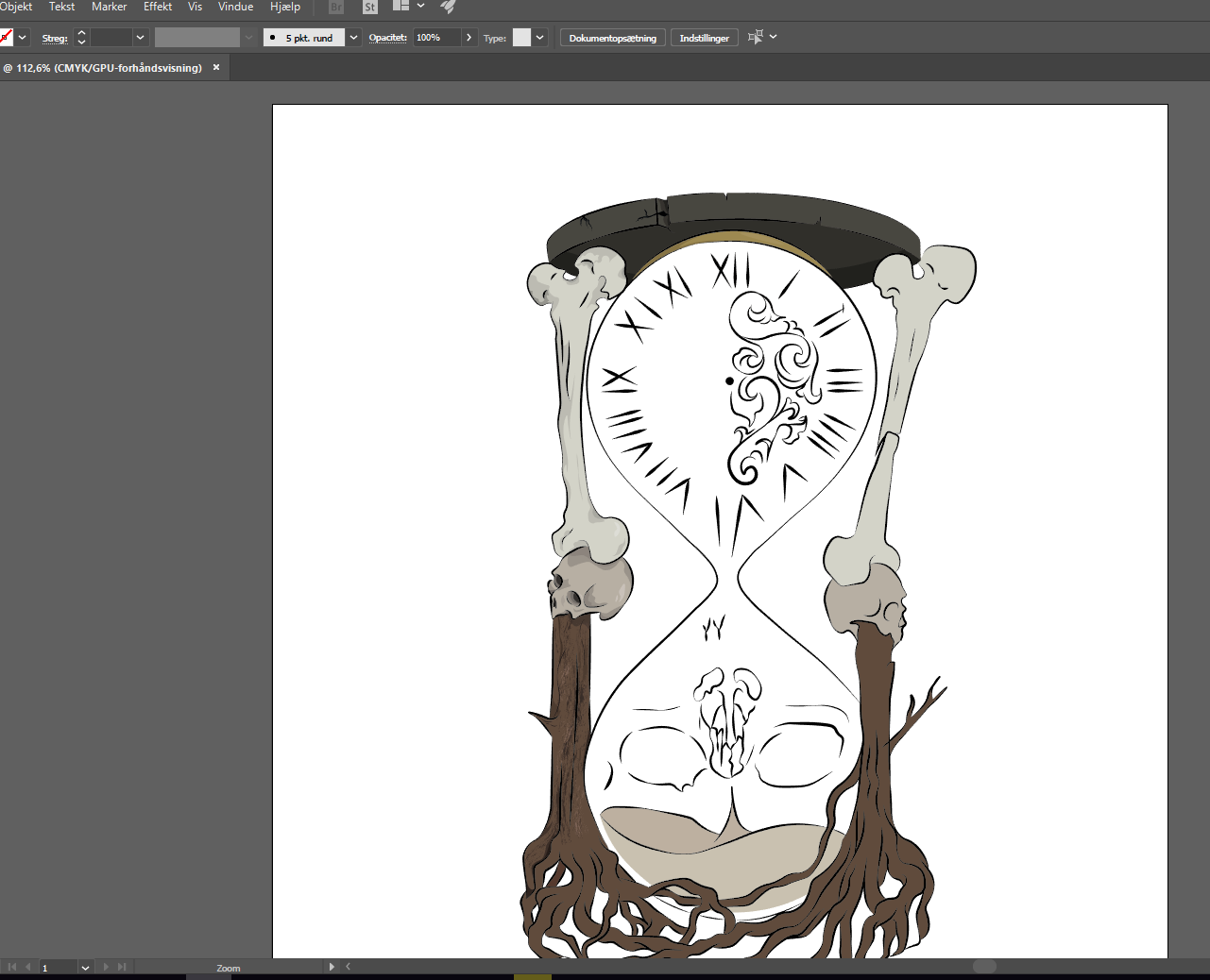
Task: Expand the stroke weight dropdown
Action: (x=141, y=38)
